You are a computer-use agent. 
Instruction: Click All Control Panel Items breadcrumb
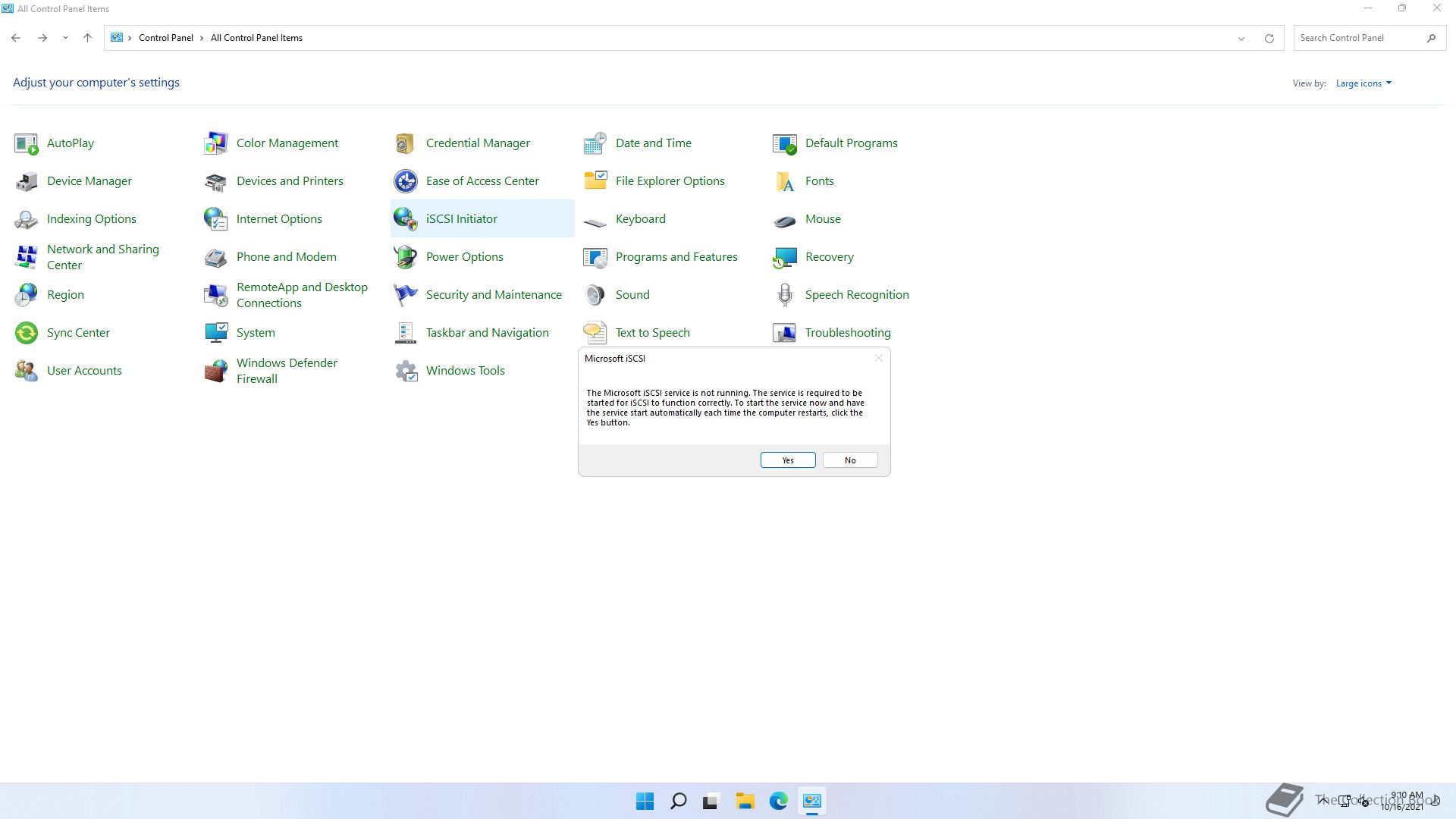[x=256, y=38]
